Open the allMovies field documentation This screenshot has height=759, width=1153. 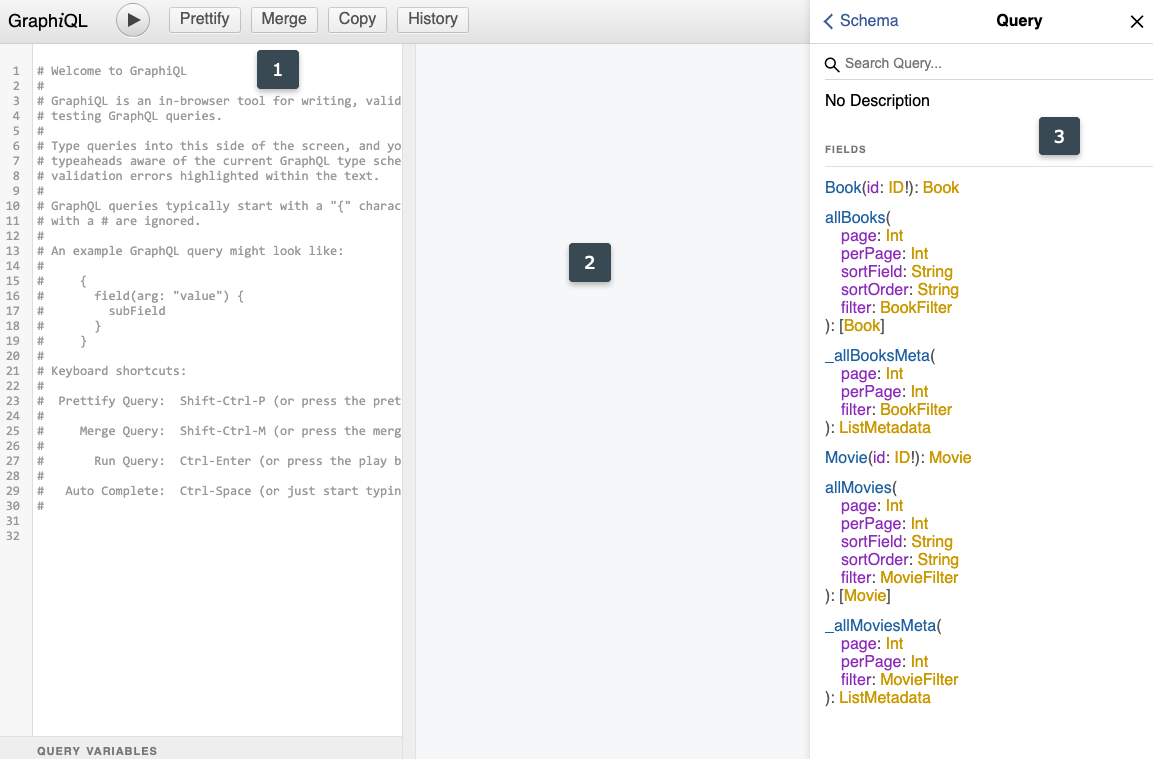click(x=859, y=487)
